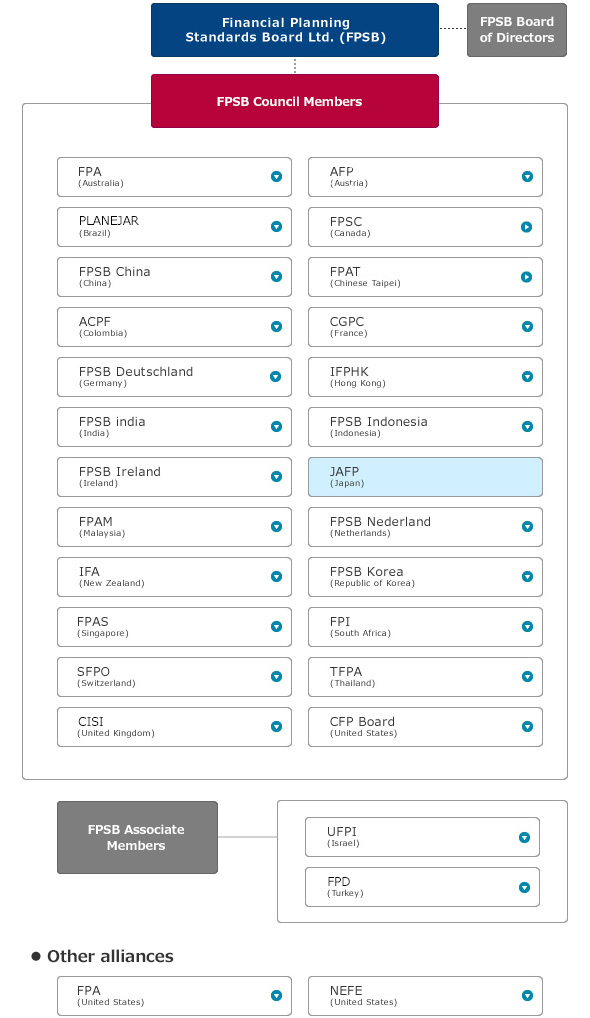This screenshot has height=1018, width=590.
Task: Click the arrow icon beside FPA Australia
Action: (277, 177)
